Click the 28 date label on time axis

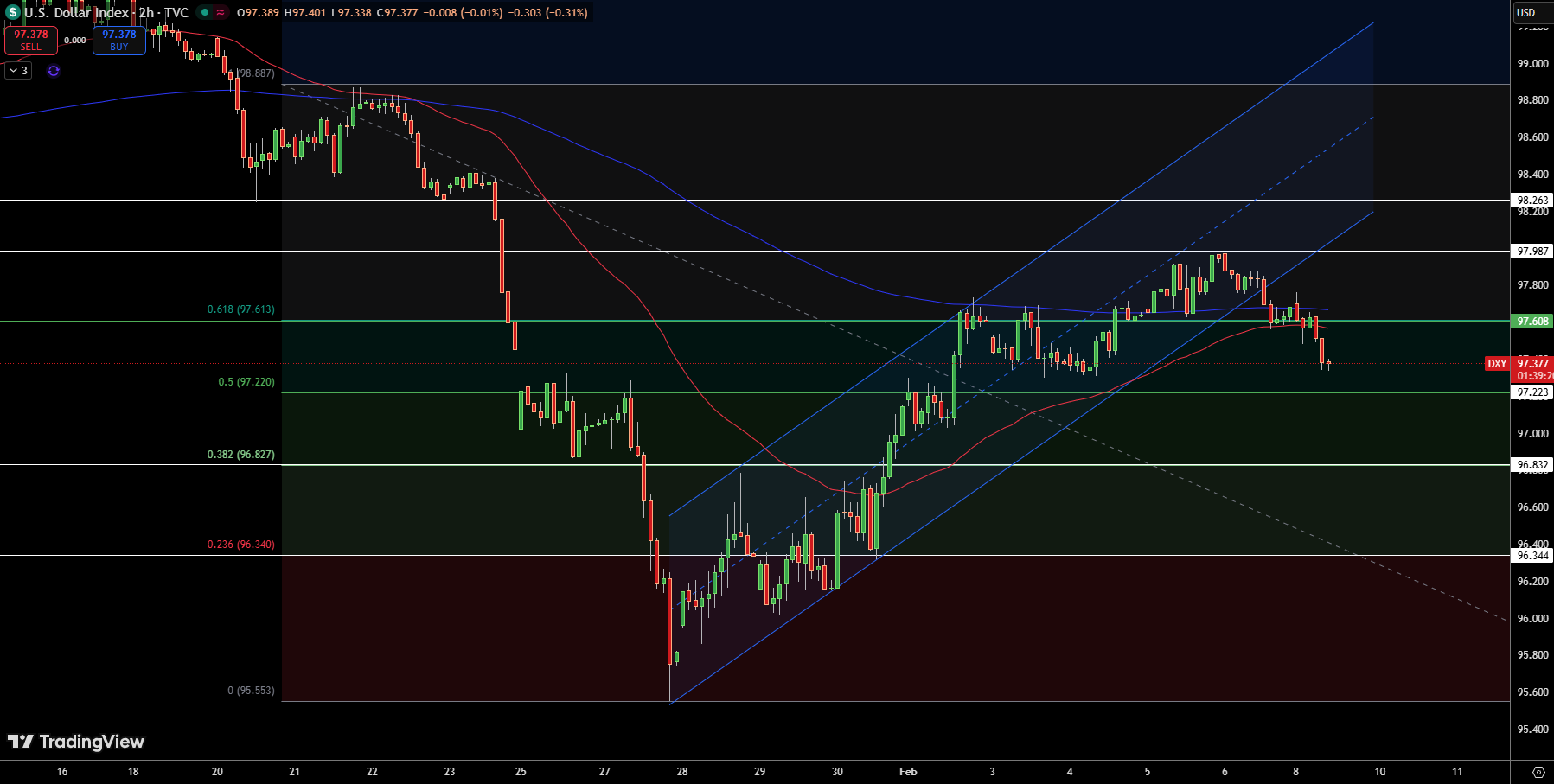[682, 771]
